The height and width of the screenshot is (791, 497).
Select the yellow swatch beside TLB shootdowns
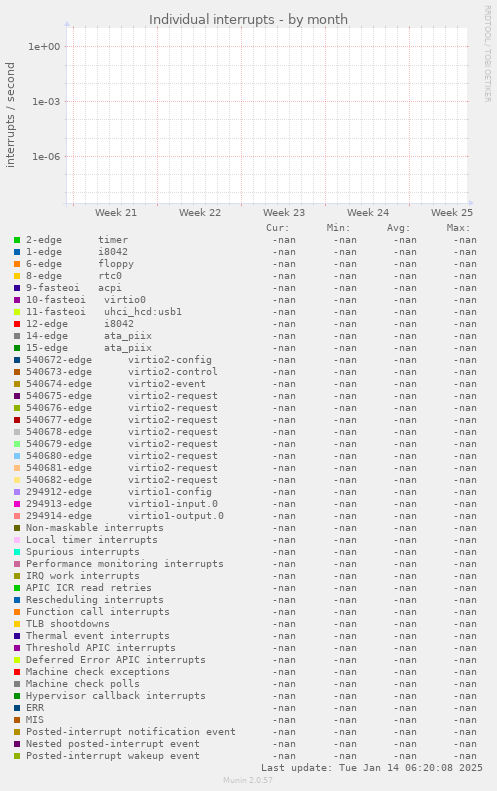click(17, 624)
